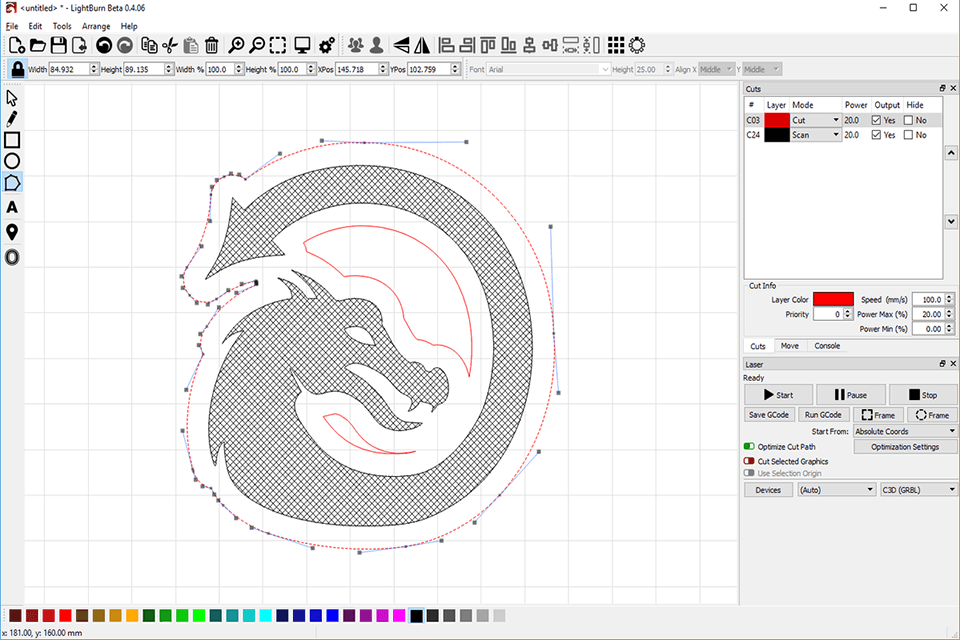The width and height of the screenshot is (960, 640).
Task: Activate the Zoom In toolbar icon
Action: 237,45
